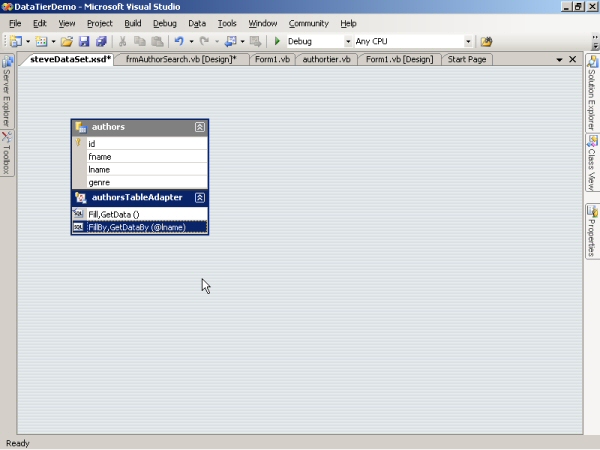This screenshot has width=600, height=450.
Task: Open the Navigate Backward dropdown arrow
Action: (242, 41)
